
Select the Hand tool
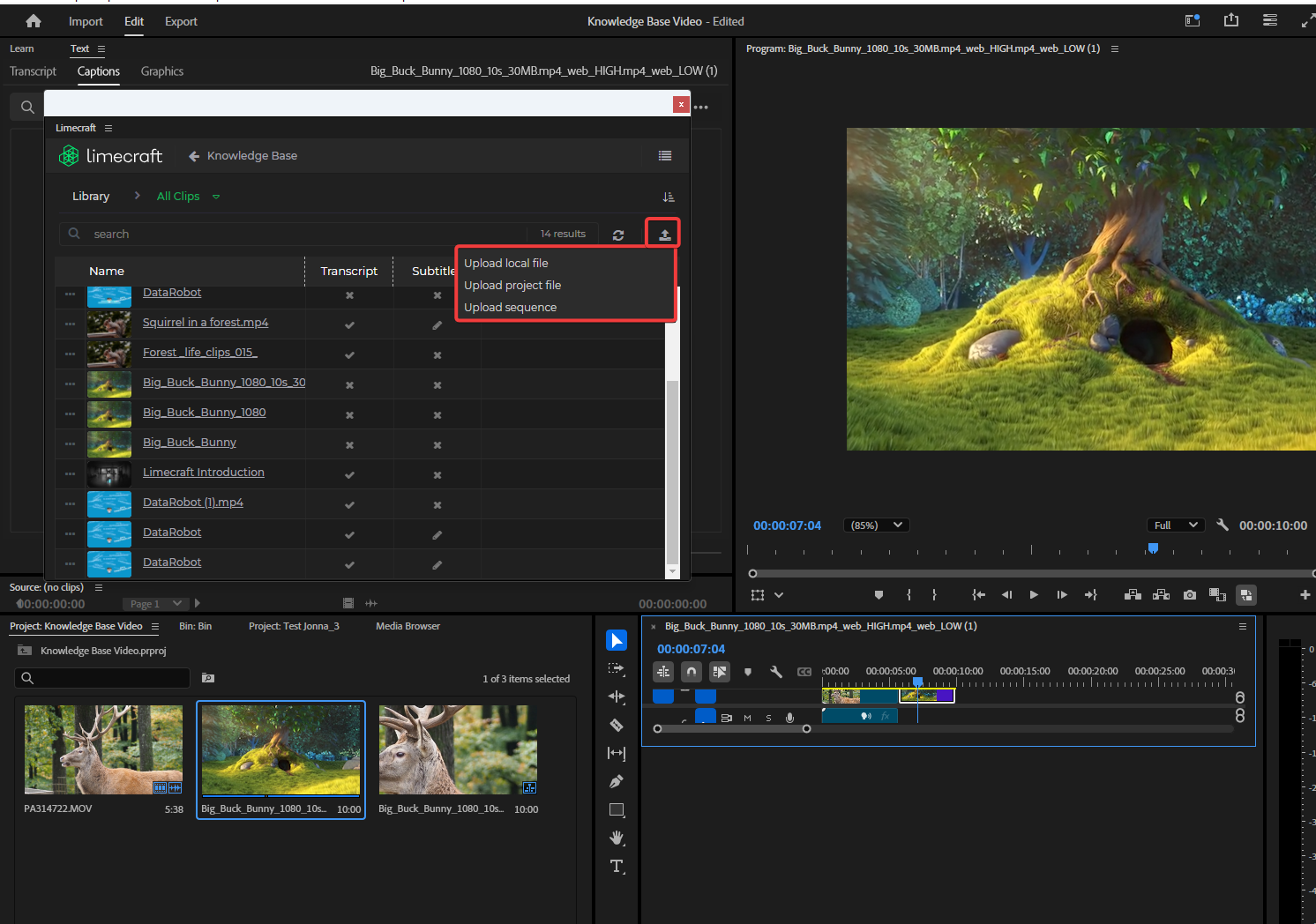[x=617, y=838]
